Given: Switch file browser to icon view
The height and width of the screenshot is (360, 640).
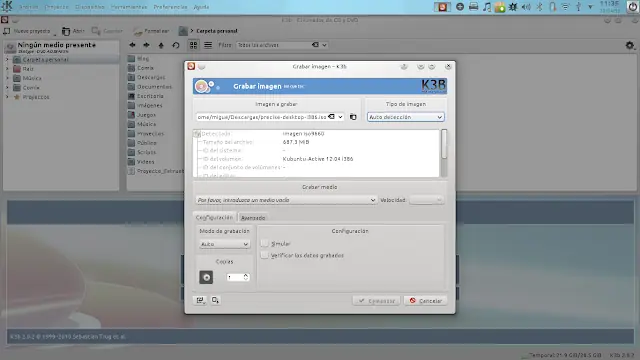Looking at the screenshot, I should [x=193, y=45].
